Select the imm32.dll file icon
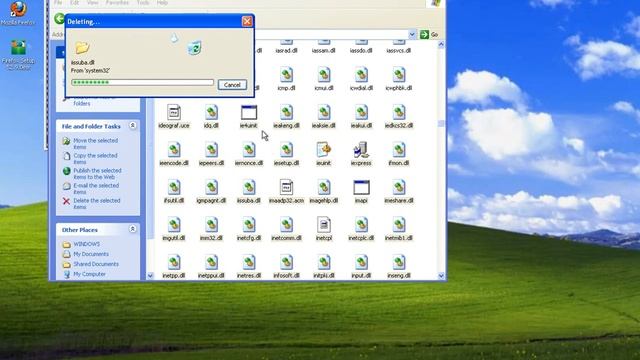This screenshot has width=640, height=360. coord(211,224)
